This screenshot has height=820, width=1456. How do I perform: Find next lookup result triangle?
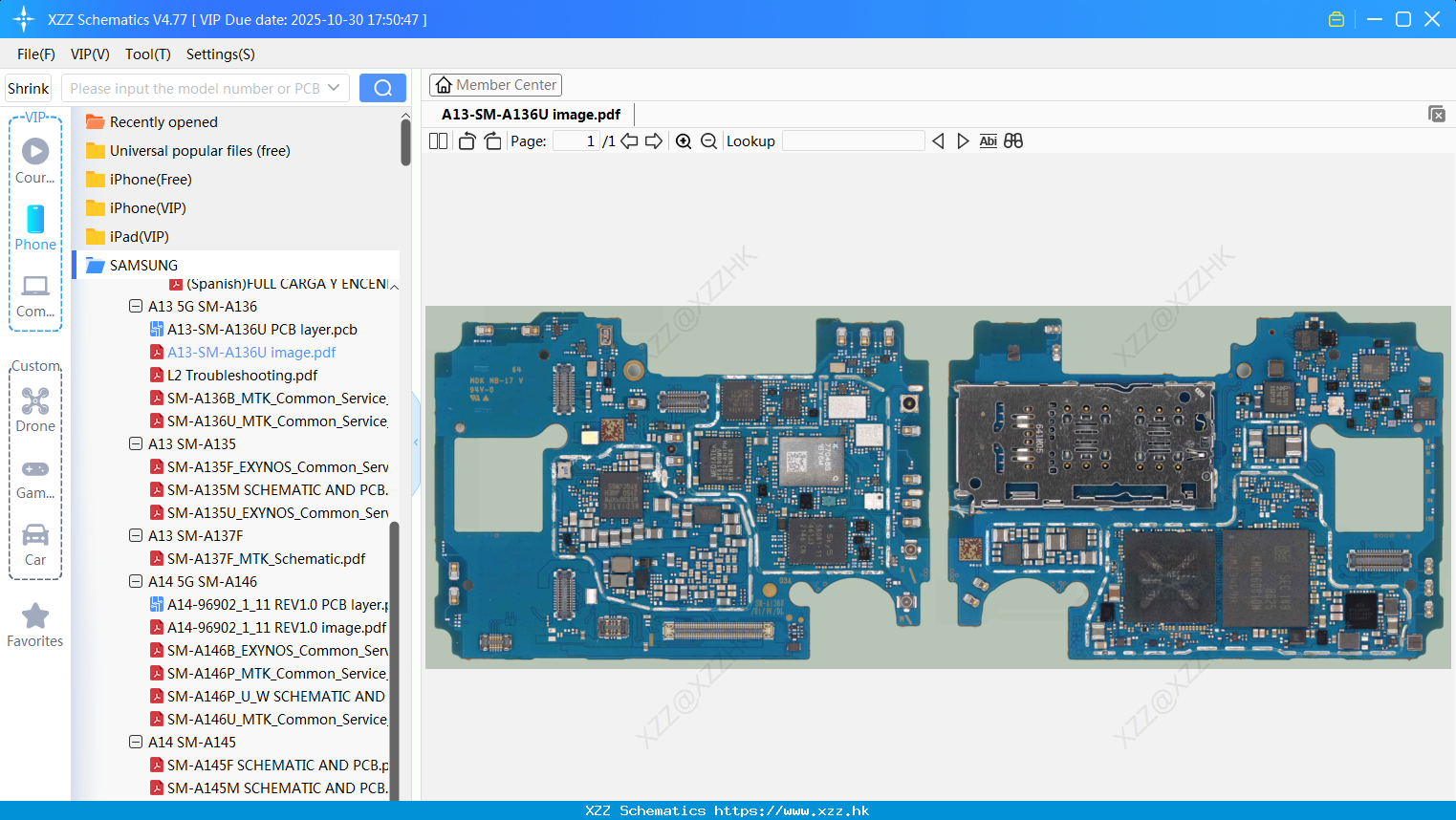point(963,141)
